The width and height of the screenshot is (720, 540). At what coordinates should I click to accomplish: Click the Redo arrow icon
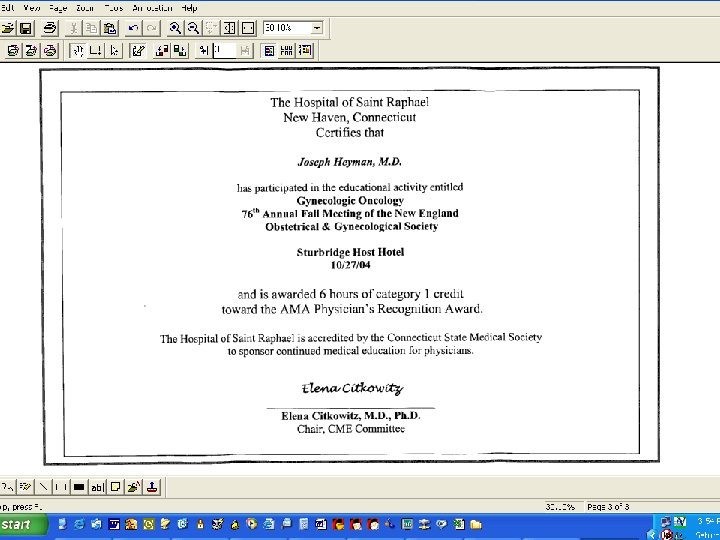[152, 28]
